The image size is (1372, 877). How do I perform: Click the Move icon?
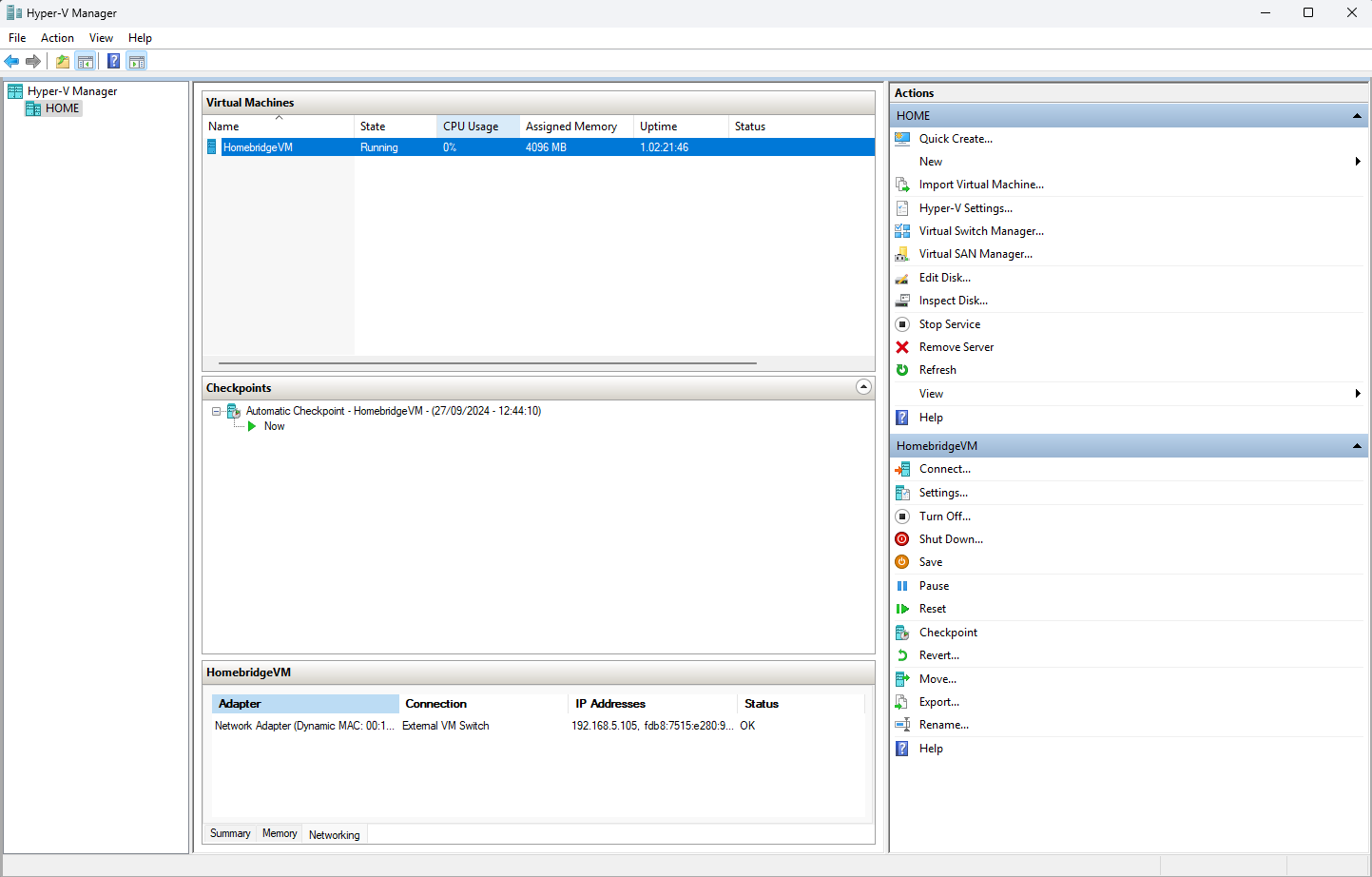pos(902,679)
